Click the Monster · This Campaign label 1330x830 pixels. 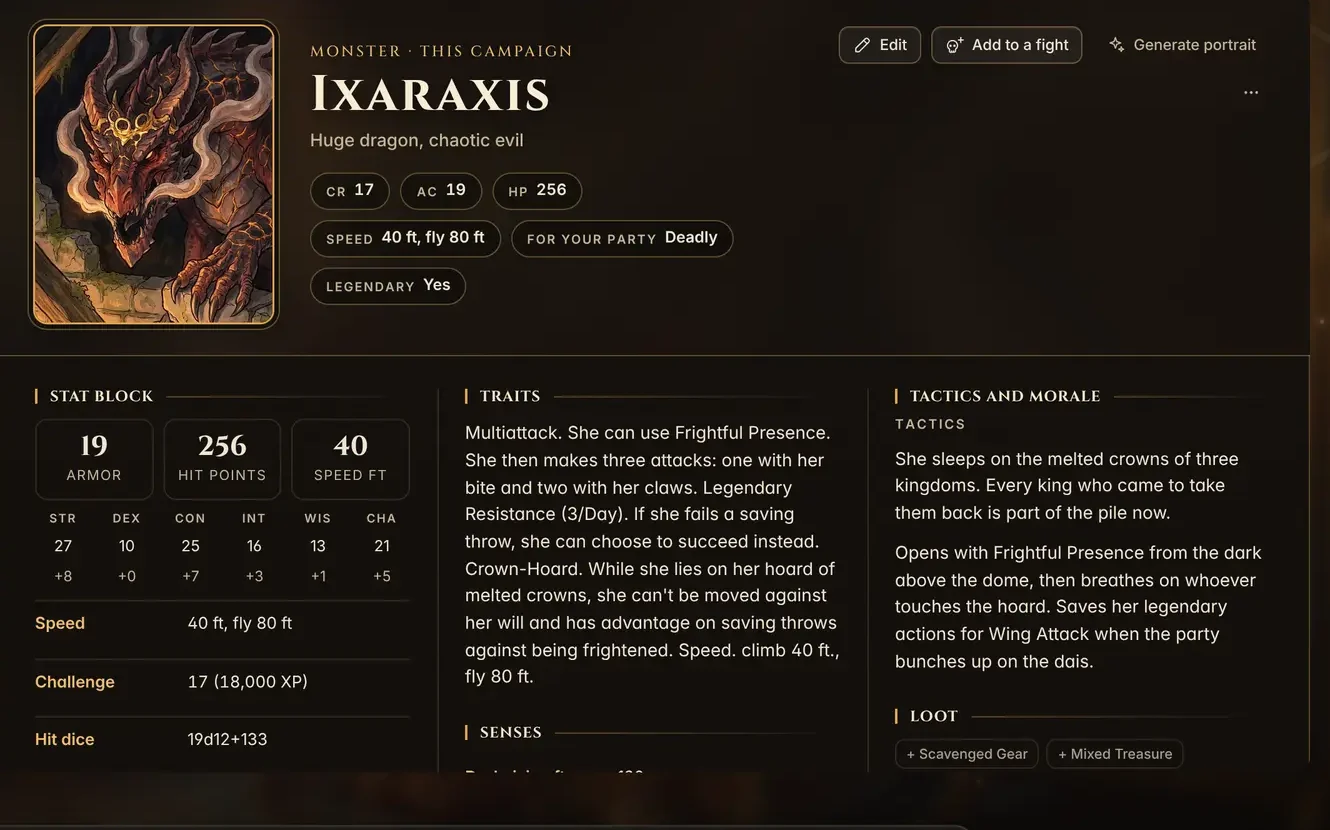[x=441, y=51]
